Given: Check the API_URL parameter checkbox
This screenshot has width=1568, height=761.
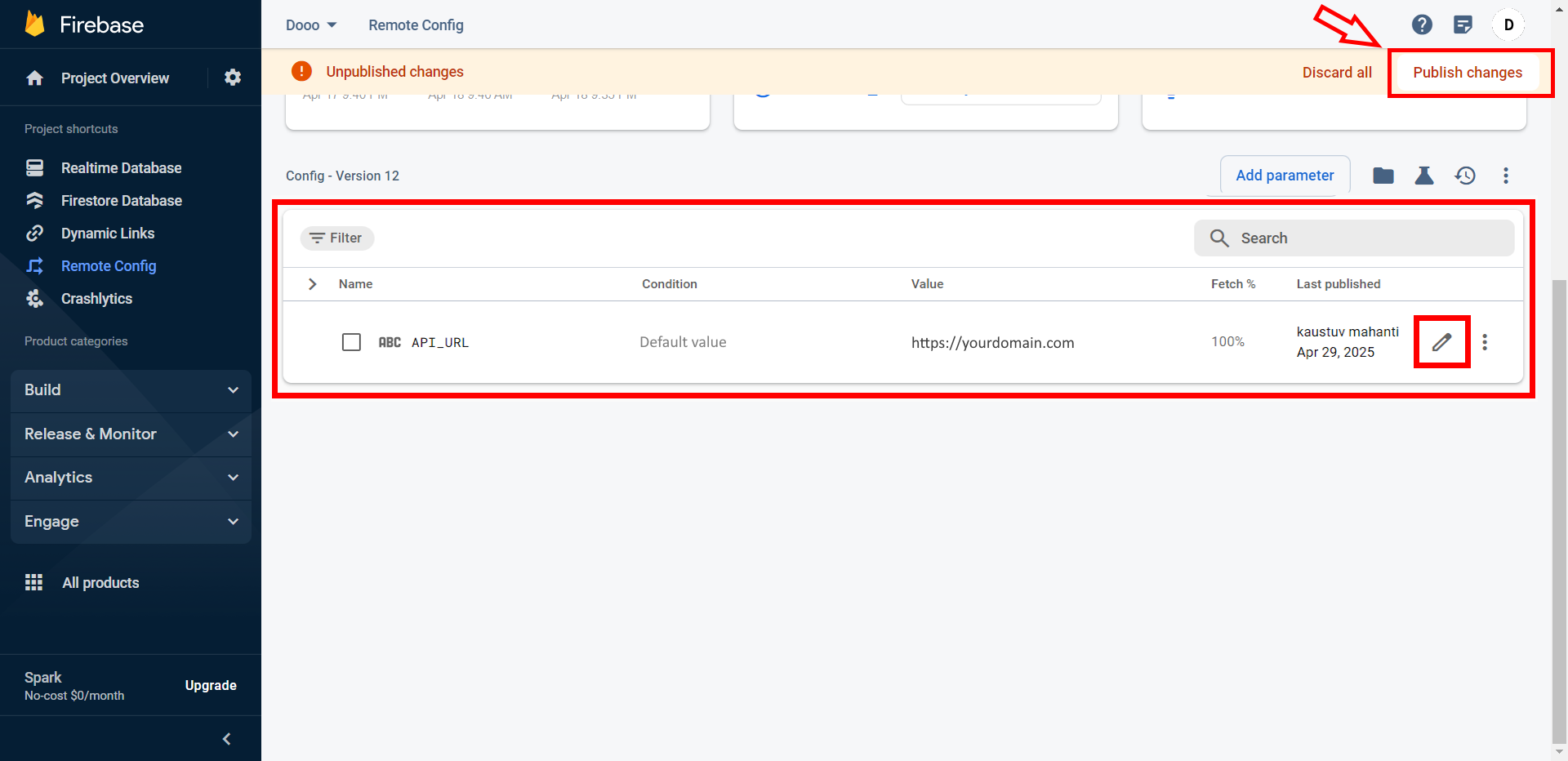Looking at the screenshot, I should click(x=351, y=342).
